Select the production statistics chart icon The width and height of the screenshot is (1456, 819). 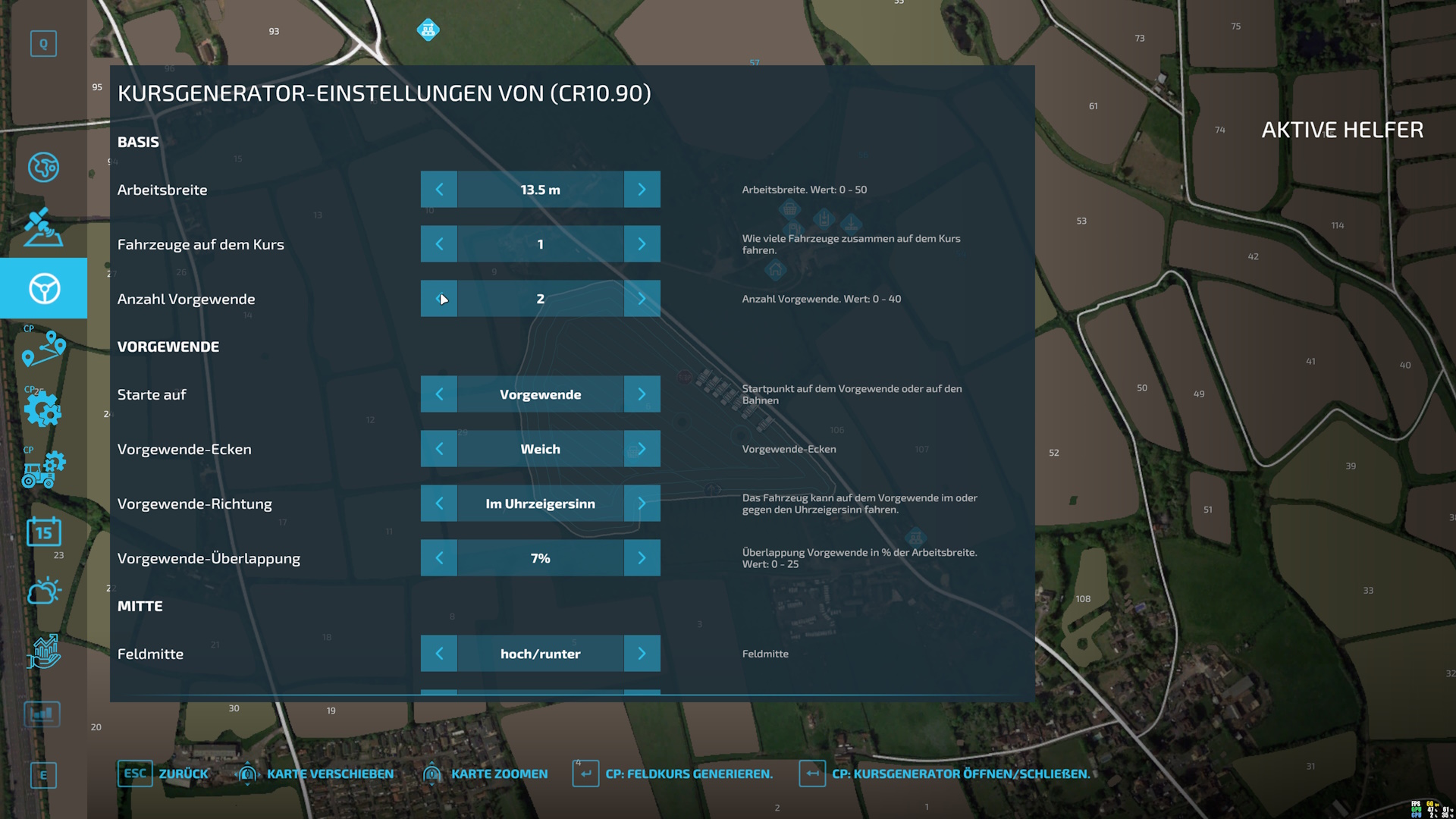43,714
